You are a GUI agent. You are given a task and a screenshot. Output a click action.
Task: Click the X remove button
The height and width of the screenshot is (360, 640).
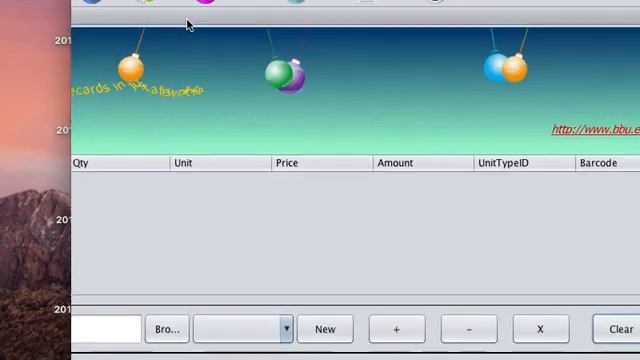pos(541,329)
